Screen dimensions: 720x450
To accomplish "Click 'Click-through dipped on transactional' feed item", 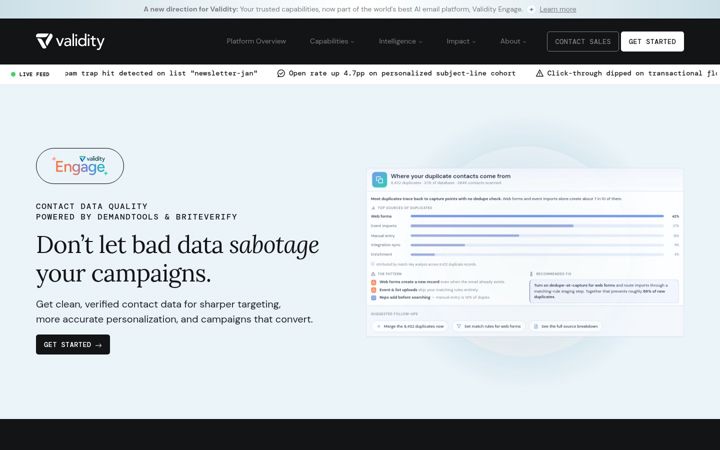I will click(x=628, y=73).
